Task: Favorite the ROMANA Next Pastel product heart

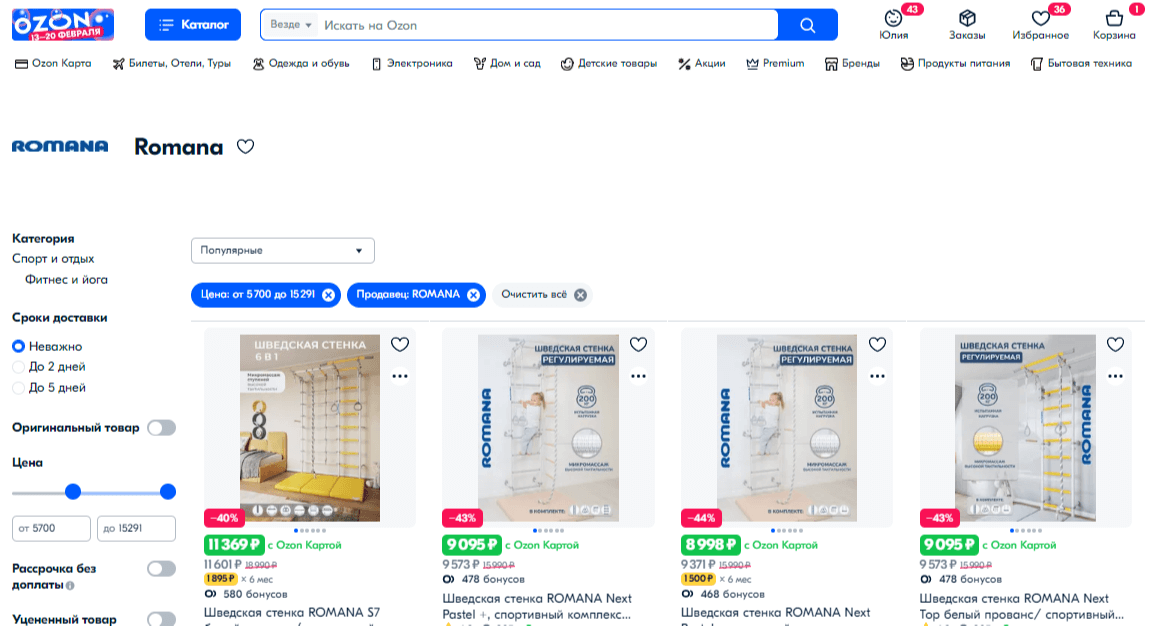Action: click(x=638, y=344)
